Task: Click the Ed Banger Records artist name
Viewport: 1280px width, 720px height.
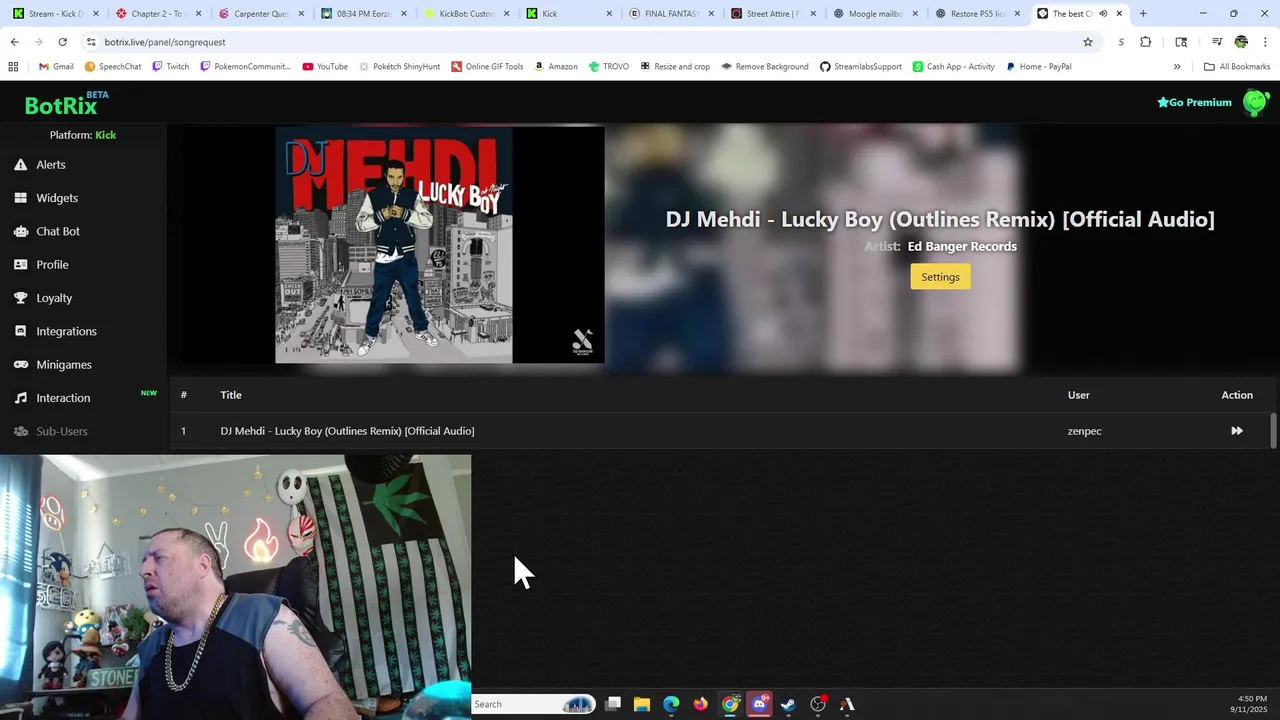Action: point(962,246)
